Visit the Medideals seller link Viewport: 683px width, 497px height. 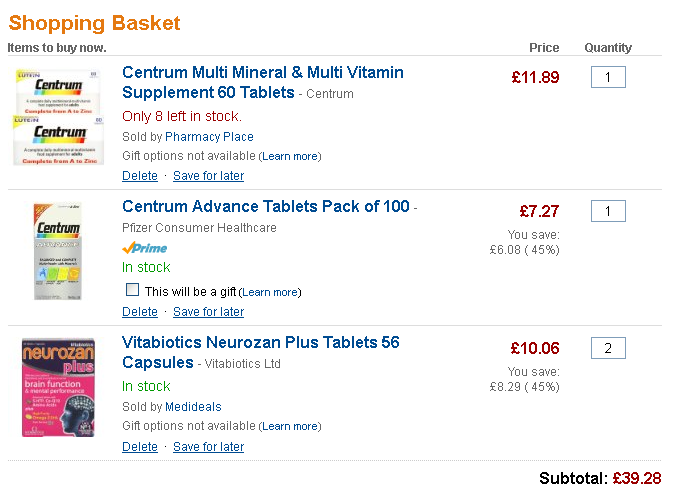point(193,407)
